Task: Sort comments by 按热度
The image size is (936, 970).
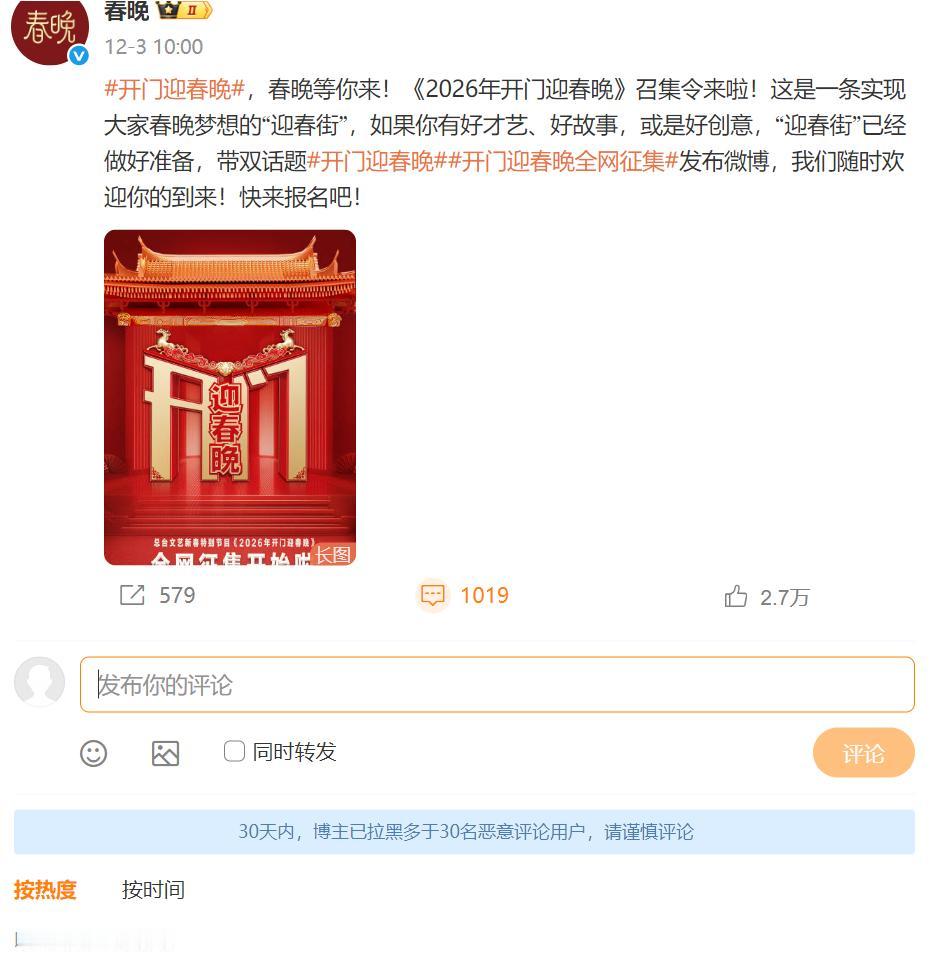Action: pyautogui.click(x=45, y=890)
